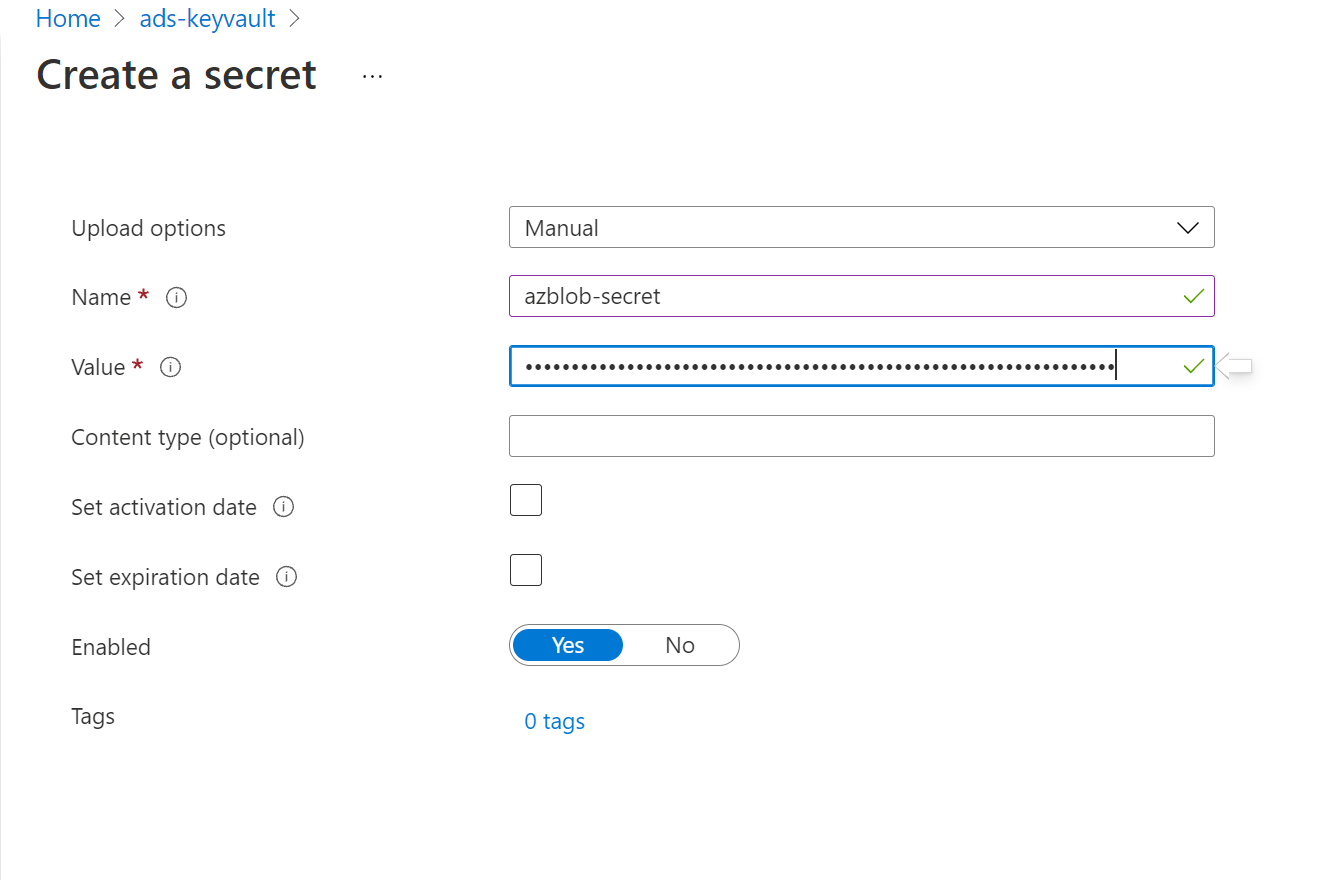Open the more options ellipsis menu
Screen dimensions: 1317x880
[x=373, y=76]
